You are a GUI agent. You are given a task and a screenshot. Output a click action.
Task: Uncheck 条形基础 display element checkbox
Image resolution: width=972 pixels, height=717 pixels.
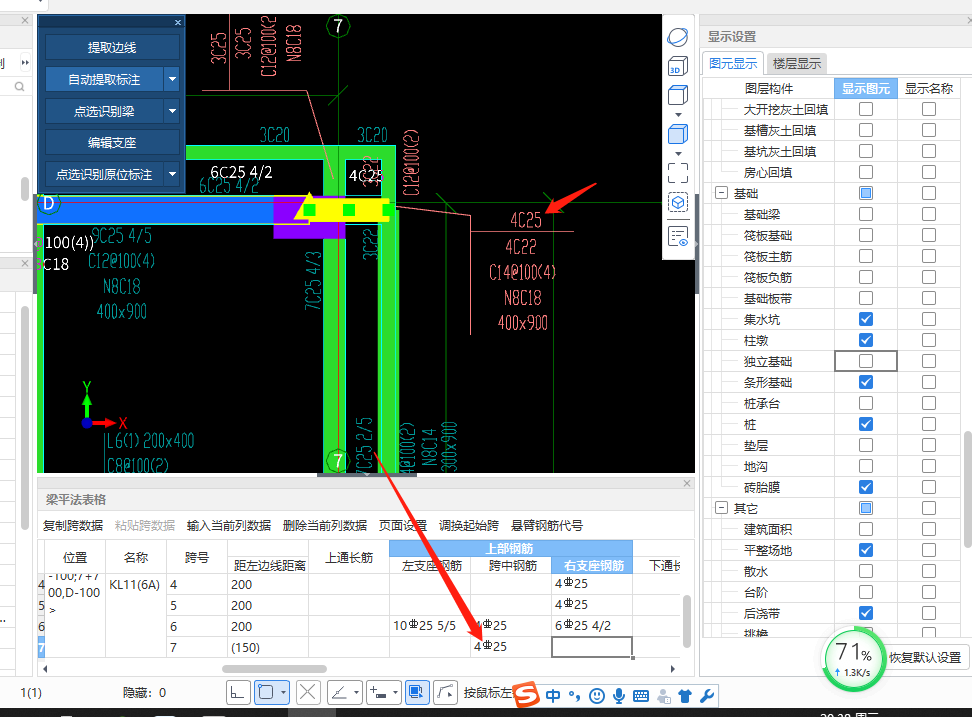click(866, 382)
